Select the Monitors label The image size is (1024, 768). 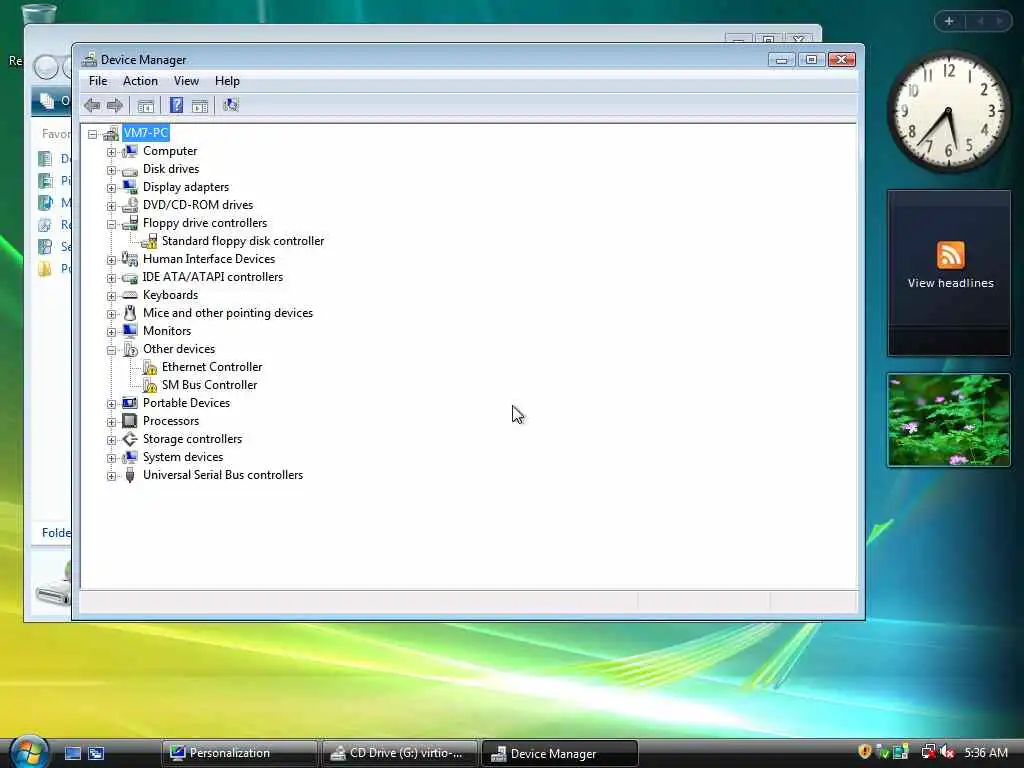[x=167, y=331]
